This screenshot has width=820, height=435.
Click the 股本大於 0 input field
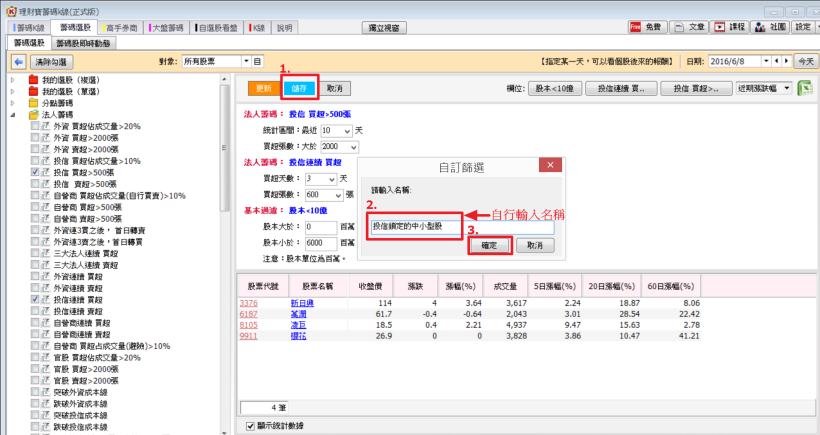point(321,227)
